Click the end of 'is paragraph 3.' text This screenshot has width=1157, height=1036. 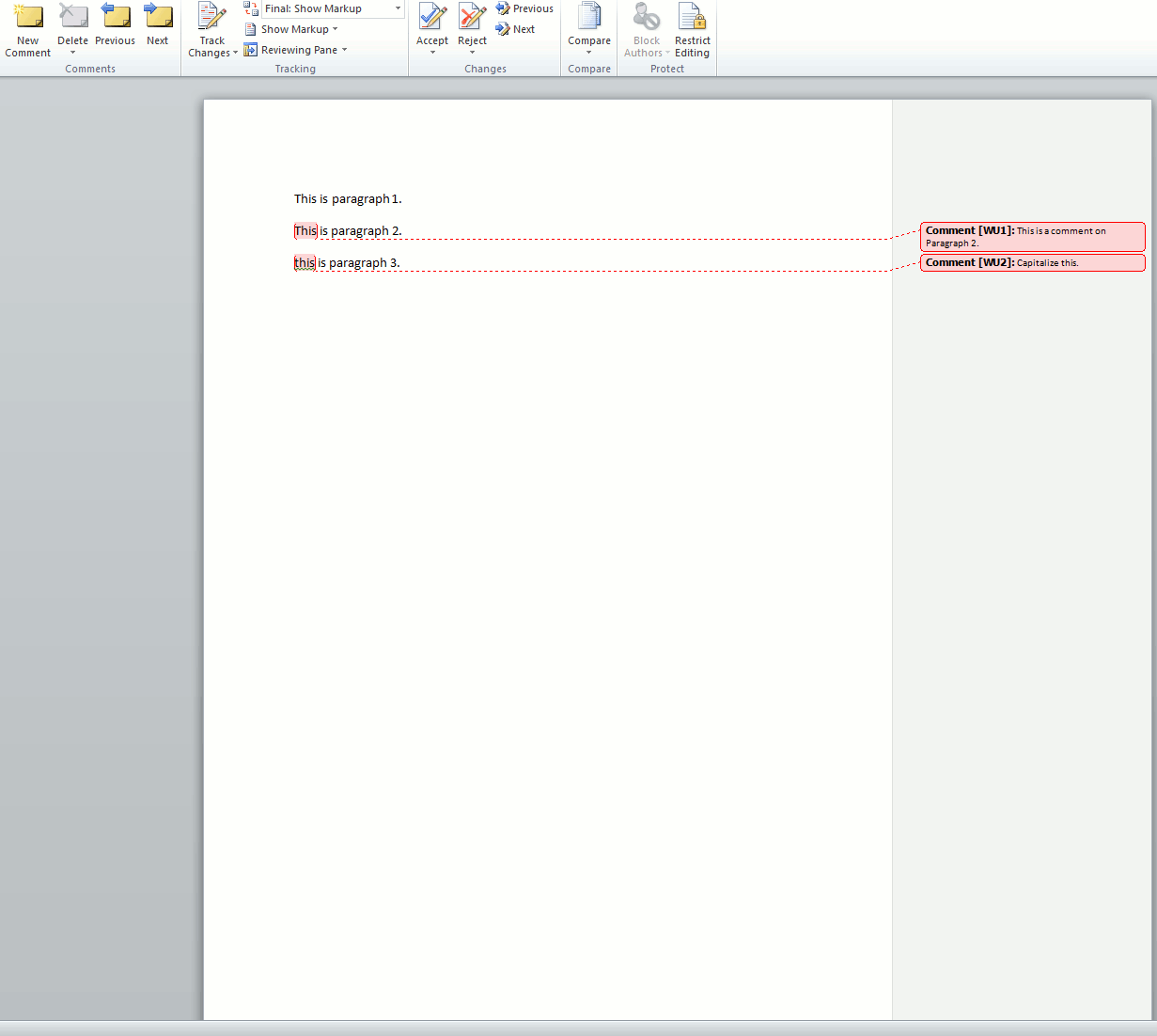coord(399,263)
